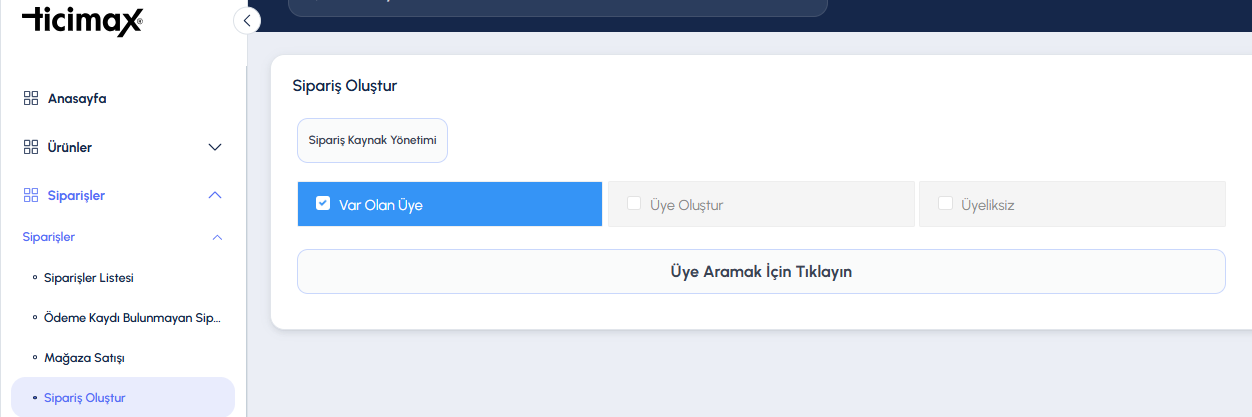The height and width of the screenshot is (417, 1252).
Task: Click the ticimax logo
Action: [x=82, y=21]
